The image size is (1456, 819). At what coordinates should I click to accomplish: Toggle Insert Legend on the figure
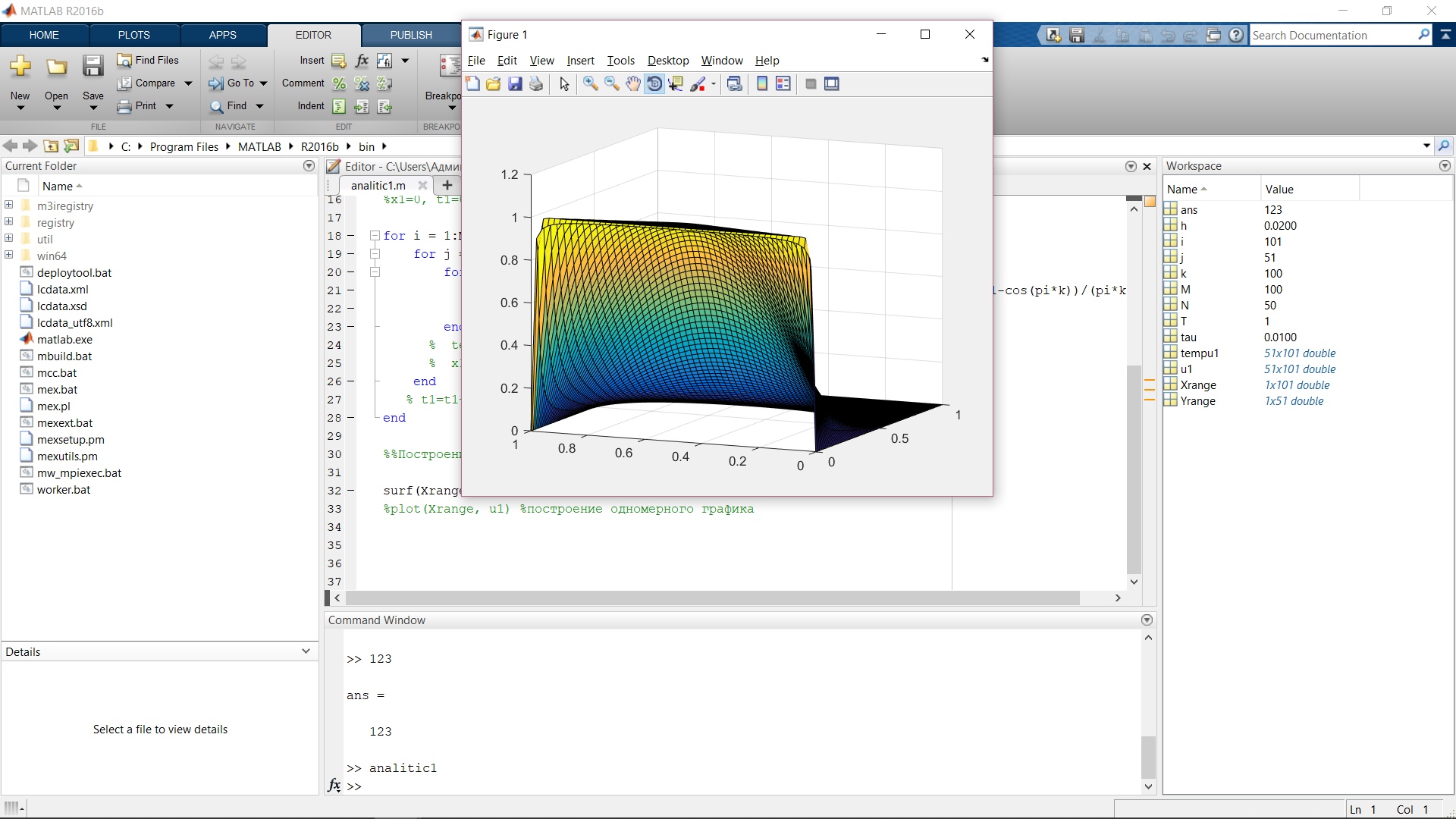pos(783,84)
